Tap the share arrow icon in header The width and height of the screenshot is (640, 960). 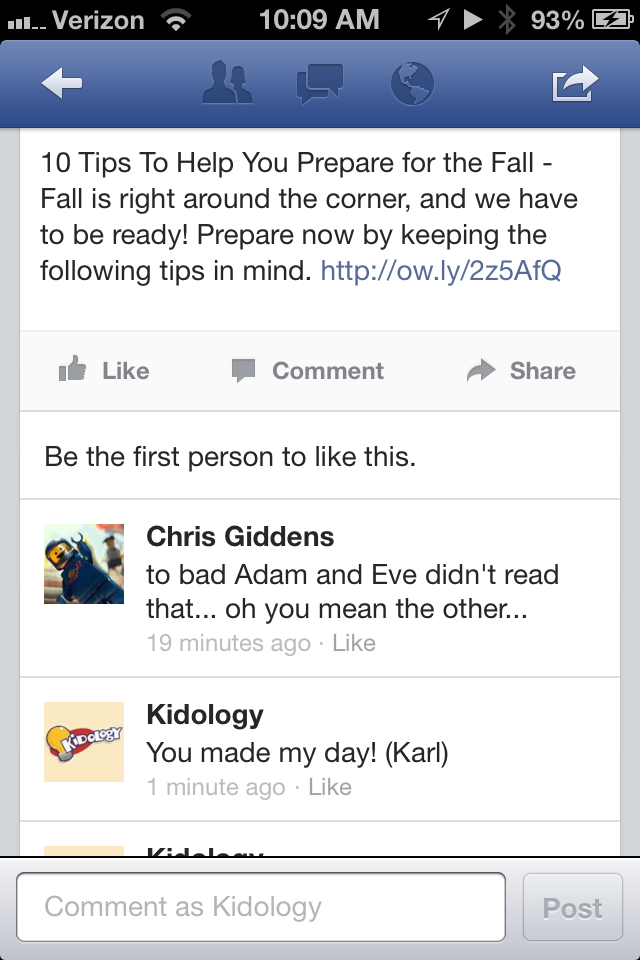tap(575, 84)
